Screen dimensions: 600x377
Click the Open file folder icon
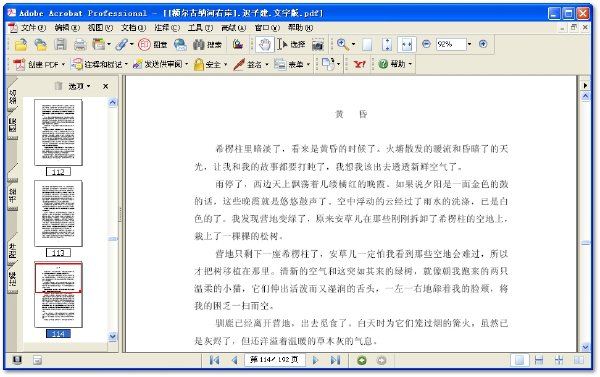pos(21,45)
